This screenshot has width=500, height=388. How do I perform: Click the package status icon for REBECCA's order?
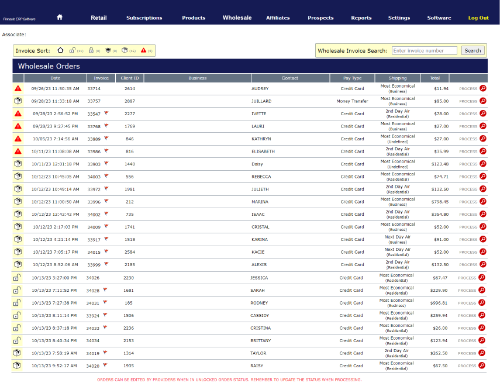(18, 176)
